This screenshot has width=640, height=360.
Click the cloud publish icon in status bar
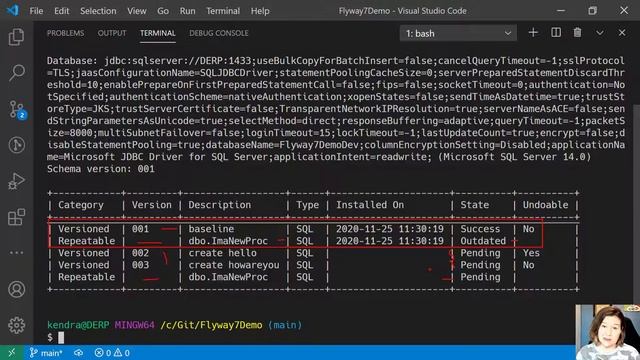[78, 353]
